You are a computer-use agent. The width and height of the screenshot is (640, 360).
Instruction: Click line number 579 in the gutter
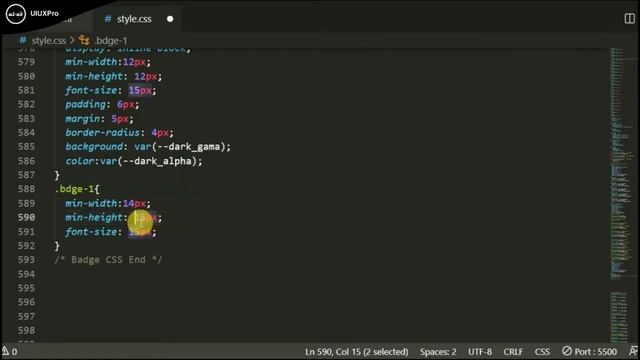pos(27,62)
